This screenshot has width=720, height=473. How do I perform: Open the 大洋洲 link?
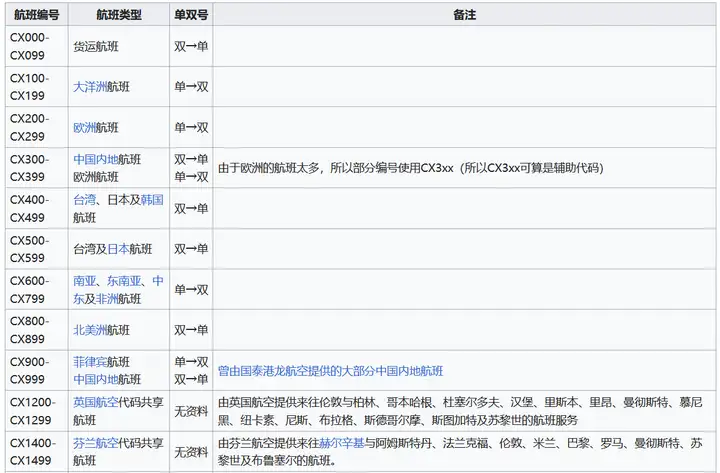(x=90, y=87)
